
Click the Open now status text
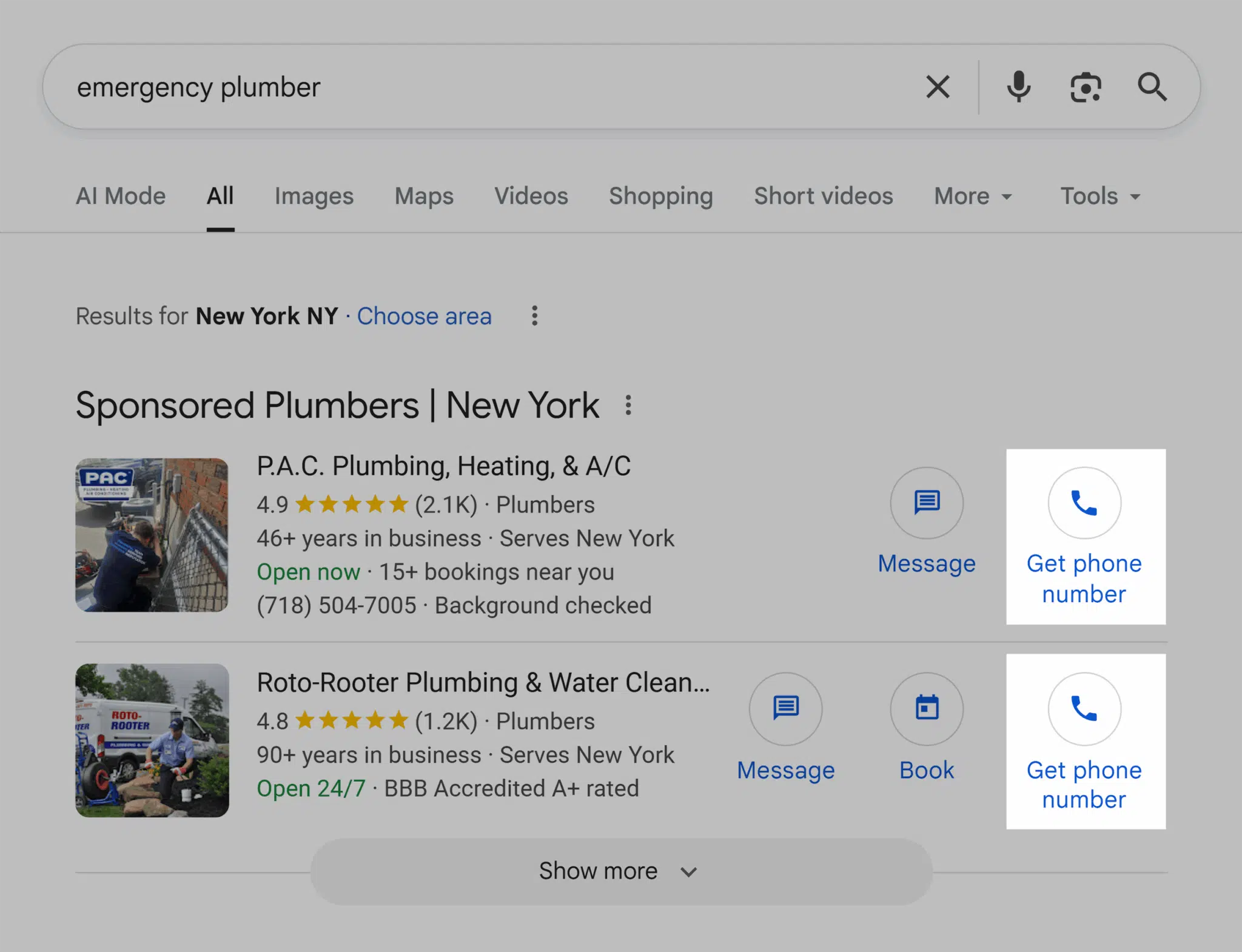point(308,572)
